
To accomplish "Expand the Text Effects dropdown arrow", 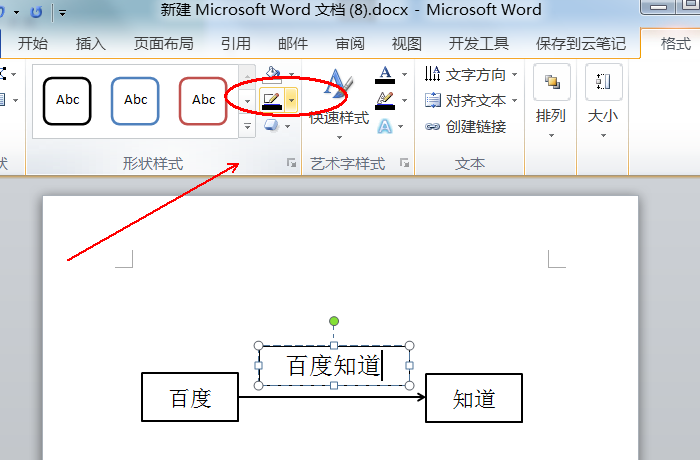I will click(400, 126).
